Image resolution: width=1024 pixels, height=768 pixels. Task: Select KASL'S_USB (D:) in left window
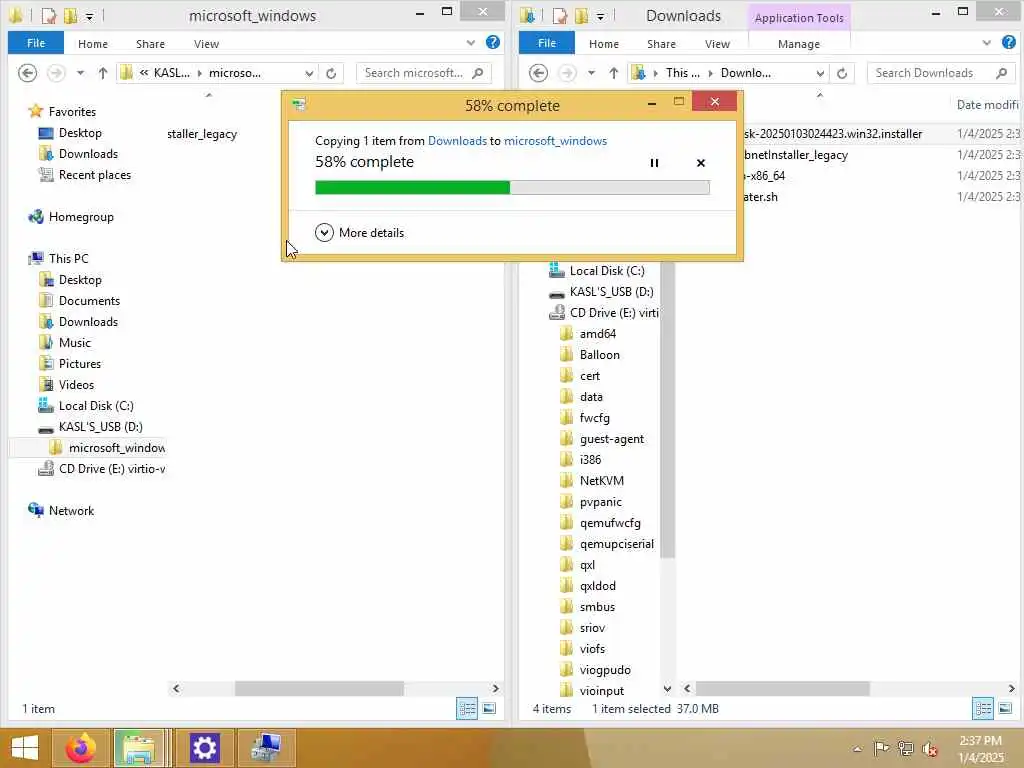91,426
